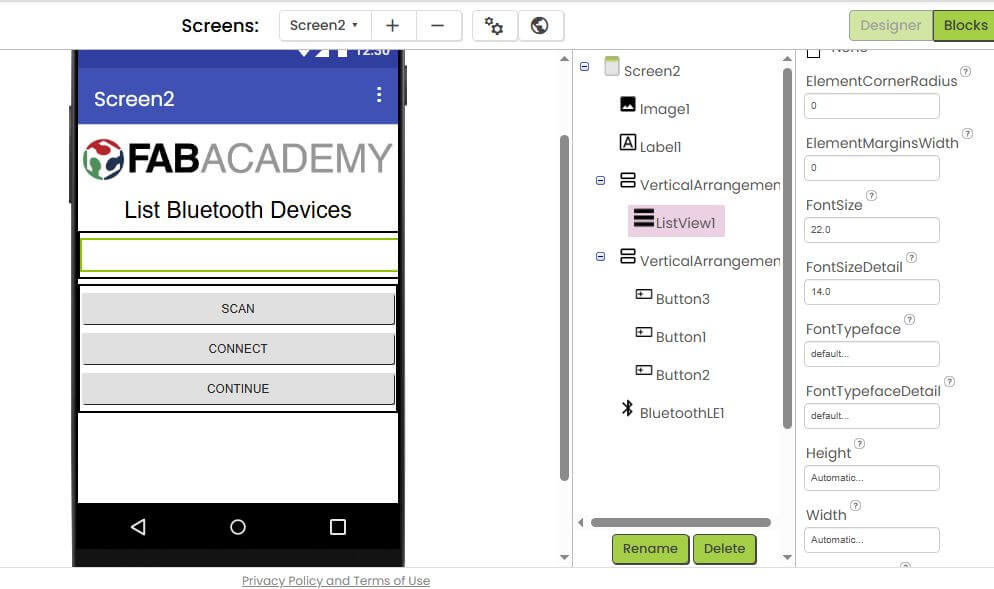Click the Image1 component icon
Image resolution: width=994 pixels, height=589 pixels.
(x=628, y=104)
